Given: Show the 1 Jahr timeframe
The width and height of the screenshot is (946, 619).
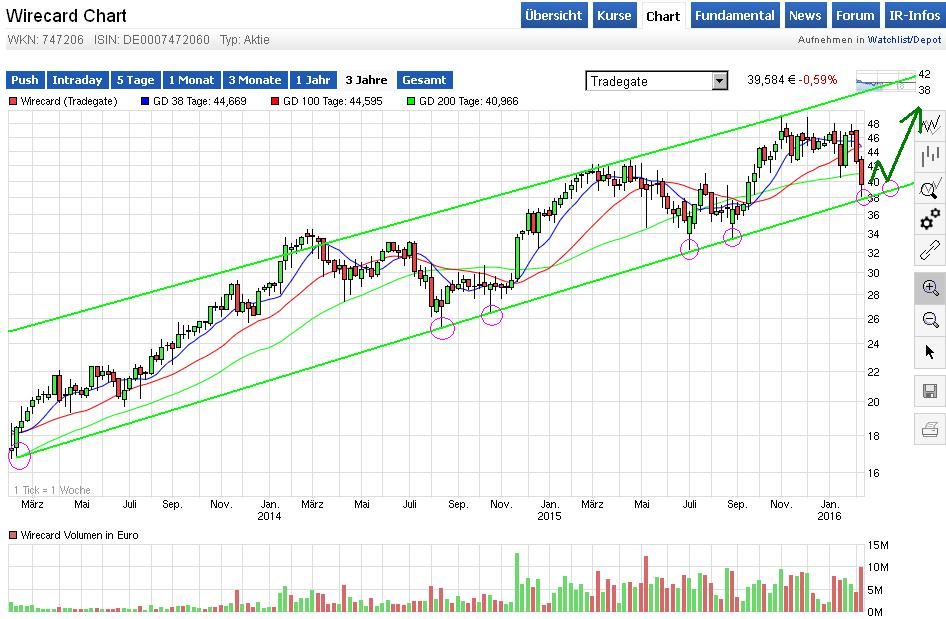Looking at the screenshot, I should (x=313, y=80).
